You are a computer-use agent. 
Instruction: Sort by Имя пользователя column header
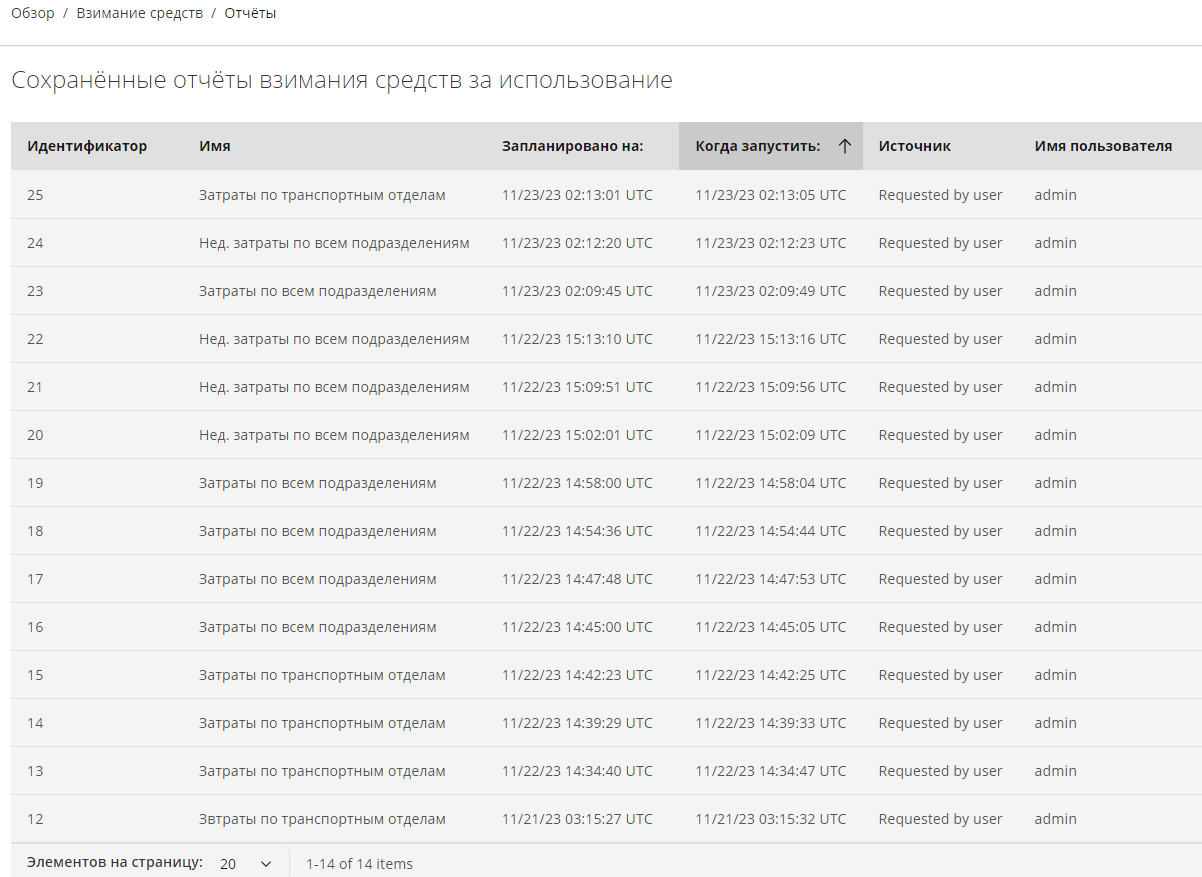point(1102,146)
